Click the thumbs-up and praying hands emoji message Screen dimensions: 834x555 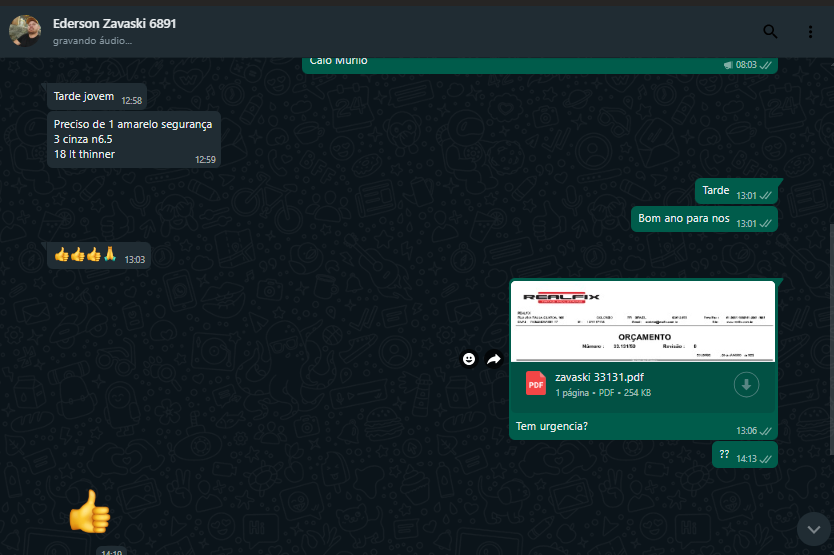tap(86, 256)
